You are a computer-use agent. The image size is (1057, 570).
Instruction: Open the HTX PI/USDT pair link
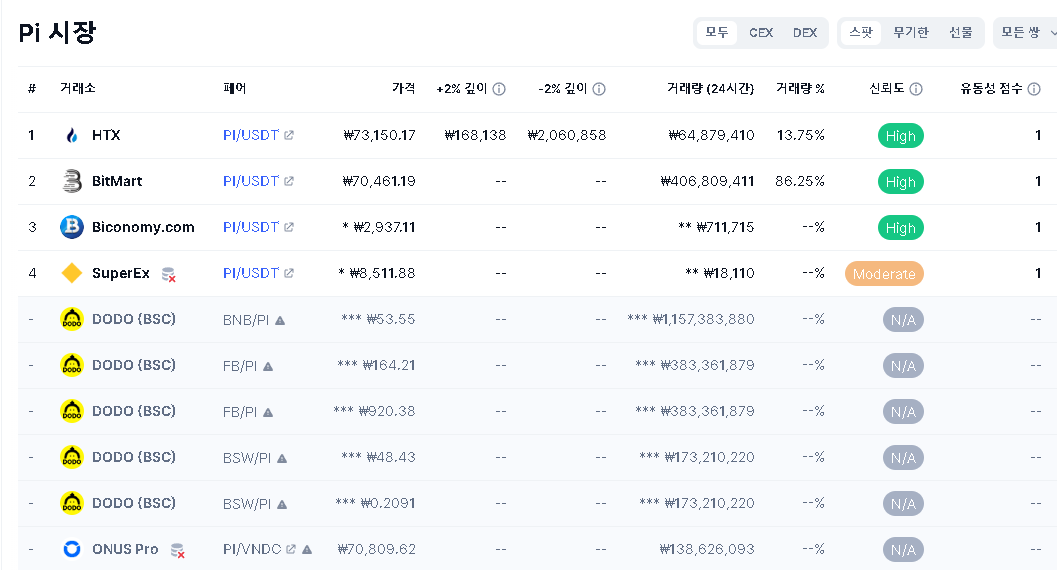pyautogui.click(x=251, y=135)
